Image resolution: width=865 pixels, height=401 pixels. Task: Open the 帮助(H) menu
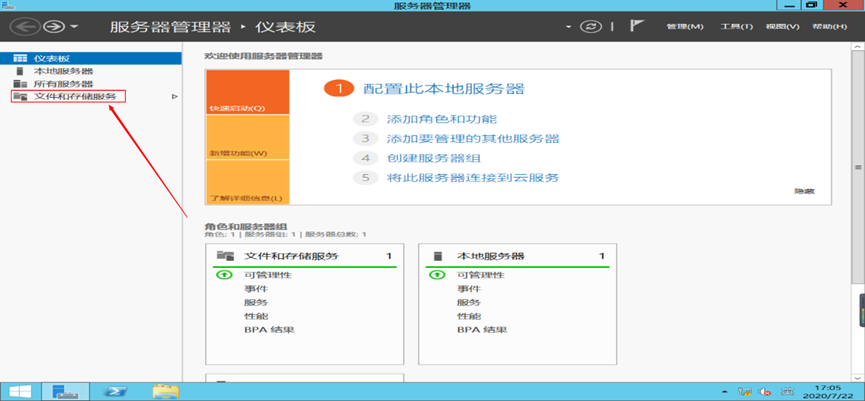pos(829,26)
